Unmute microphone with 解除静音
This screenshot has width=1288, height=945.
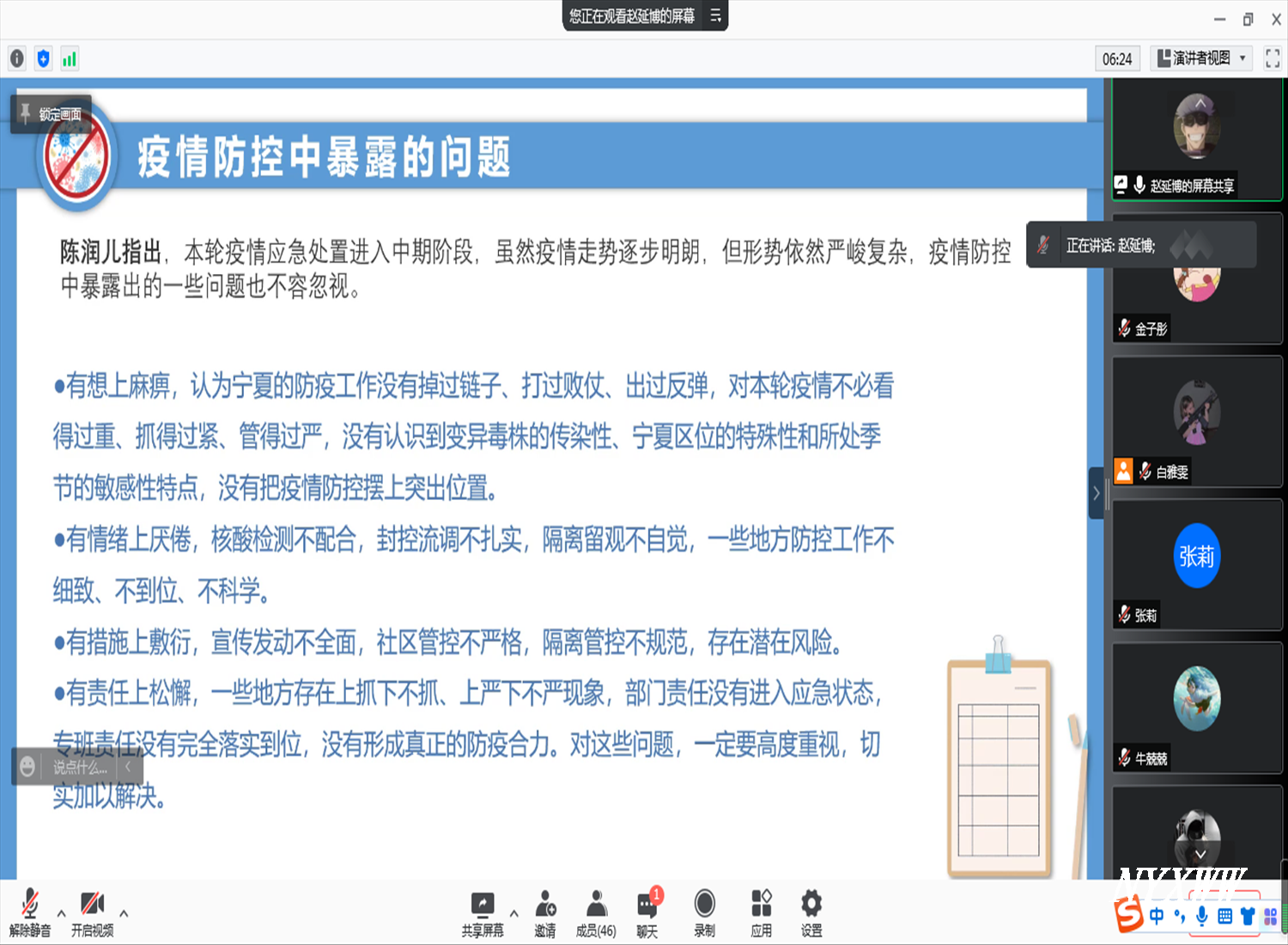click(30, 912)
